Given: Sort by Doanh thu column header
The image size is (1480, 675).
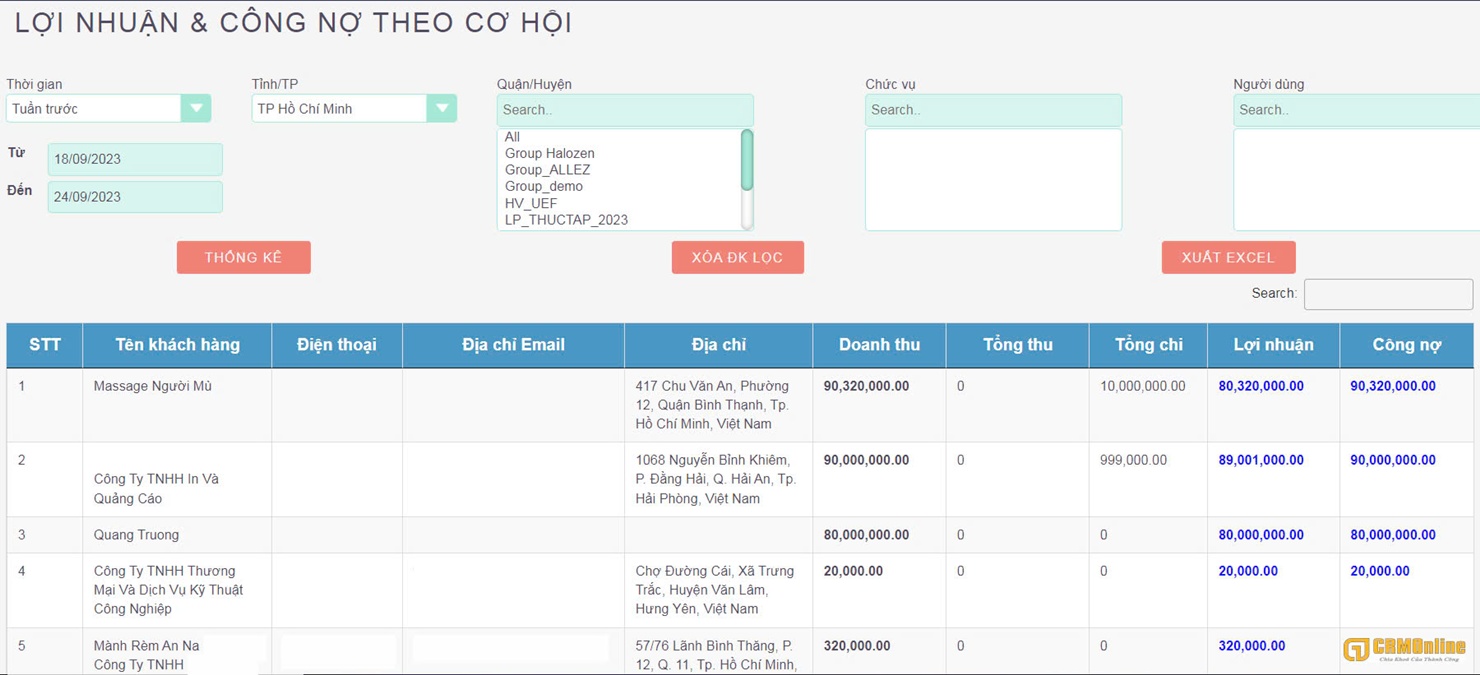Looking at the screenshot, I should (x=879, y=345).
